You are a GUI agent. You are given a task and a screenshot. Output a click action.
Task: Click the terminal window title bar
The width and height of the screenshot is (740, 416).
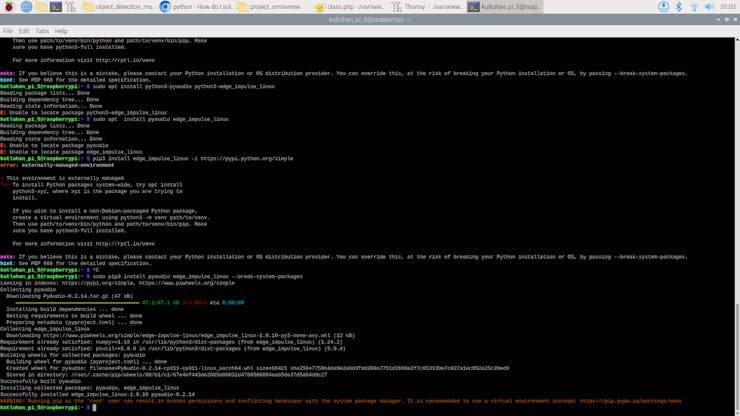(370, 19)
